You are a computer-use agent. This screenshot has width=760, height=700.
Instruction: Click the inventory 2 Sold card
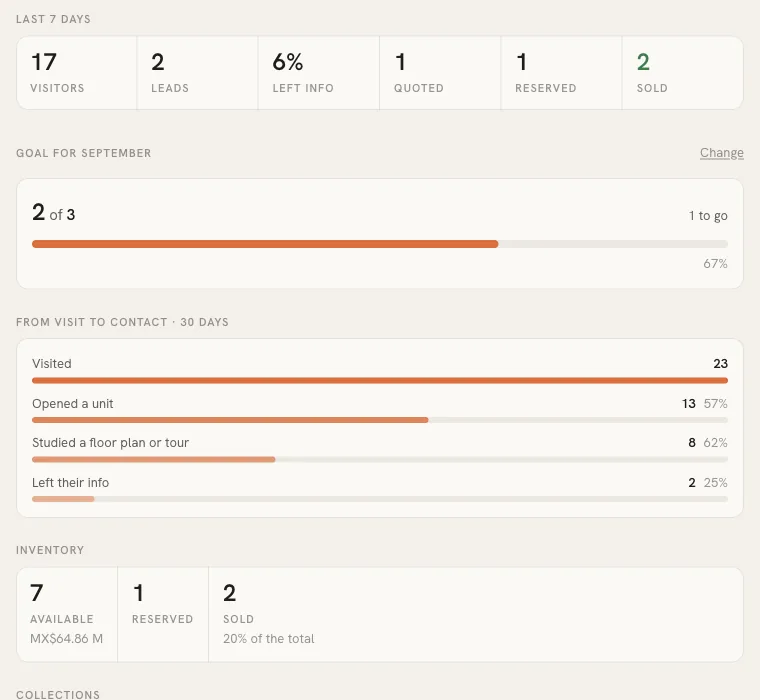click(476, 614)
